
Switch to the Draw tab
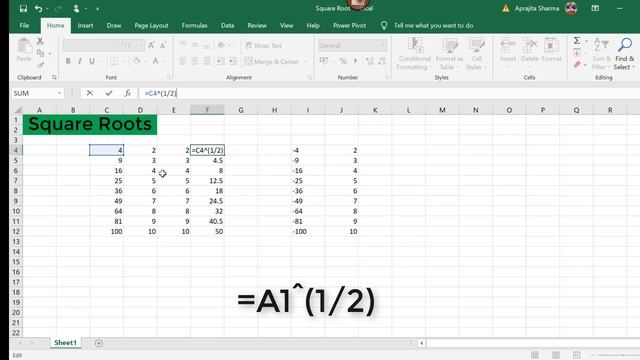(x=114, y=25)
